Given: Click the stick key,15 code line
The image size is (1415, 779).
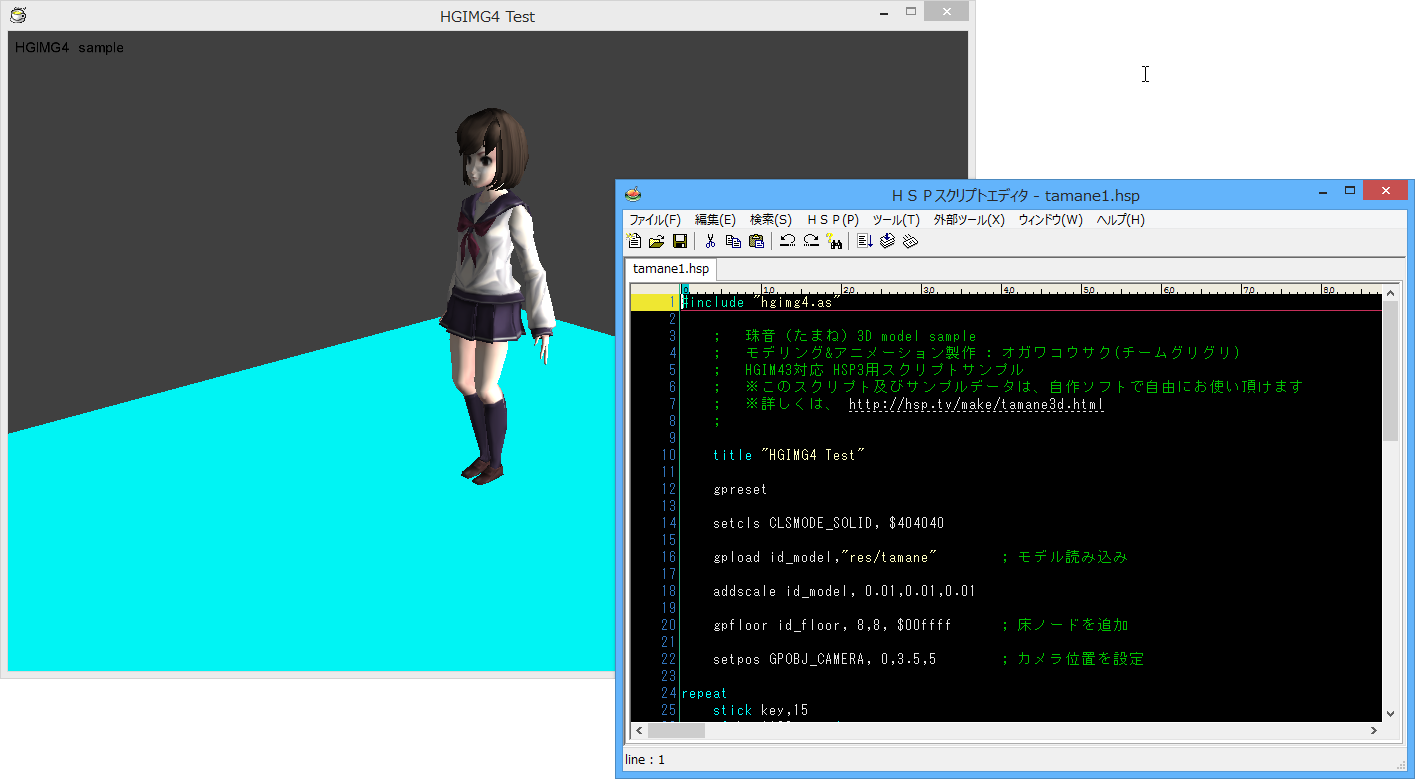Looking at the screenshot, I should pyautogui.click(x=760, y=710).
